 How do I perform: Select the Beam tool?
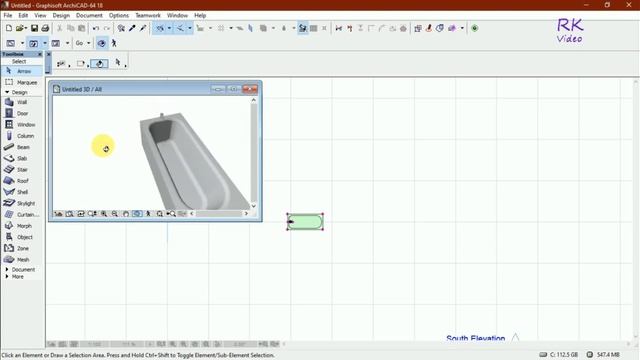pos(21,147)
